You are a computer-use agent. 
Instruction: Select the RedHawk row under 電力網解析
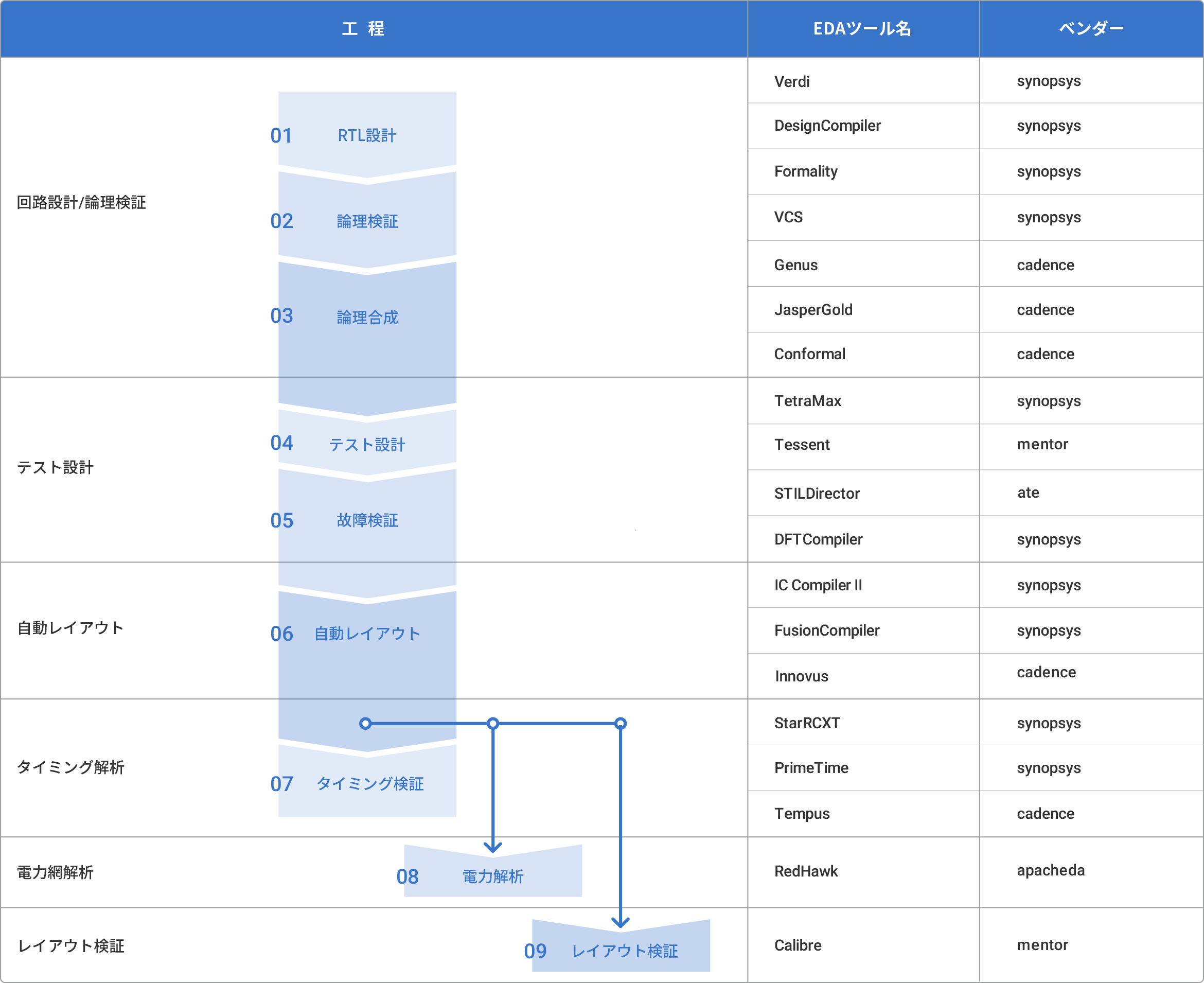806,871
